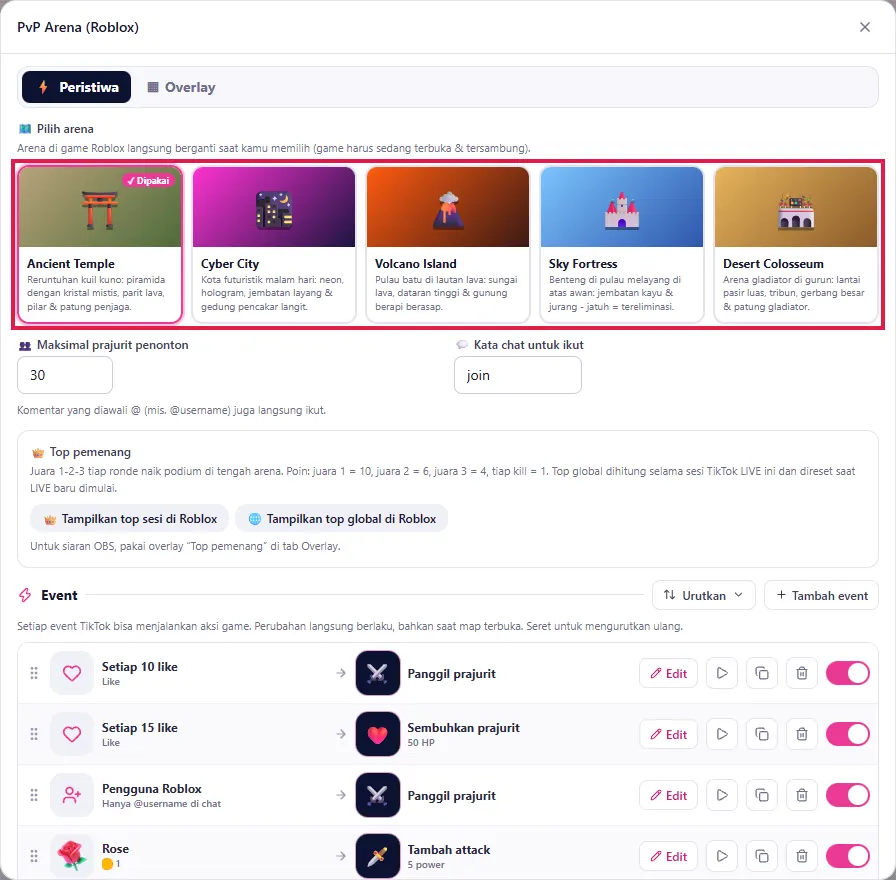Click 'Tampilkan top sesi di Roblox'
Viewport: 896px width, 880px height.
tap(130, 519)
